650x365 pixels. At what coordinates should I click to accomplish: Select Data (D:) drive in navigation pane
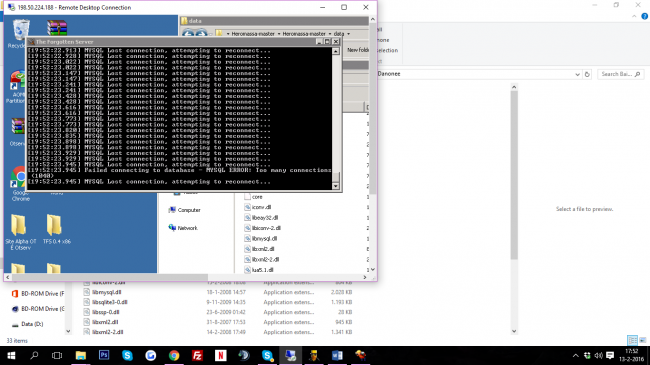[x=27, y=324]
